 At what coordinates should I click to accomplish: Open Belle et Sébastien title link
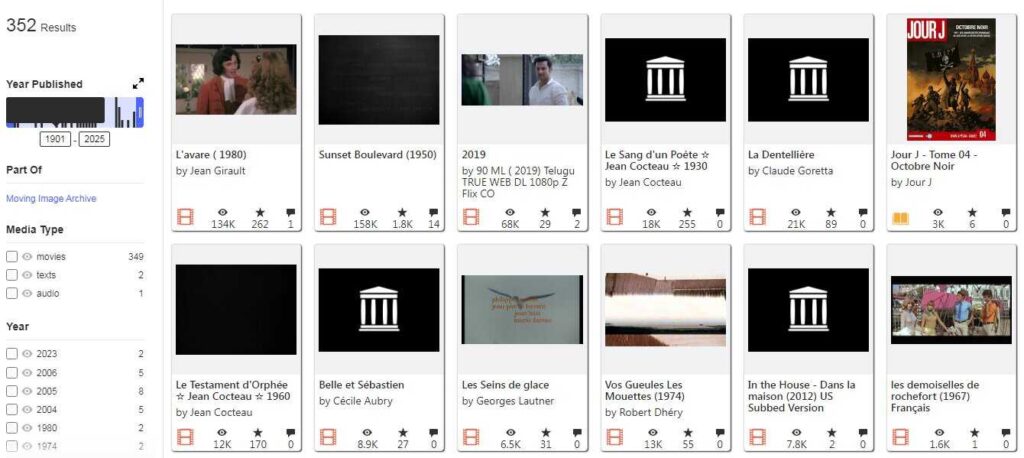(362, 385)
